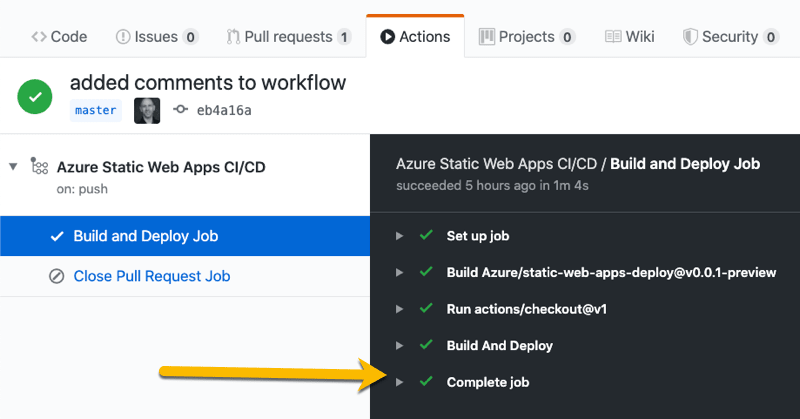Screen dimensions: 800x419
Task: Open the Security tab
Action: [730, 37]
